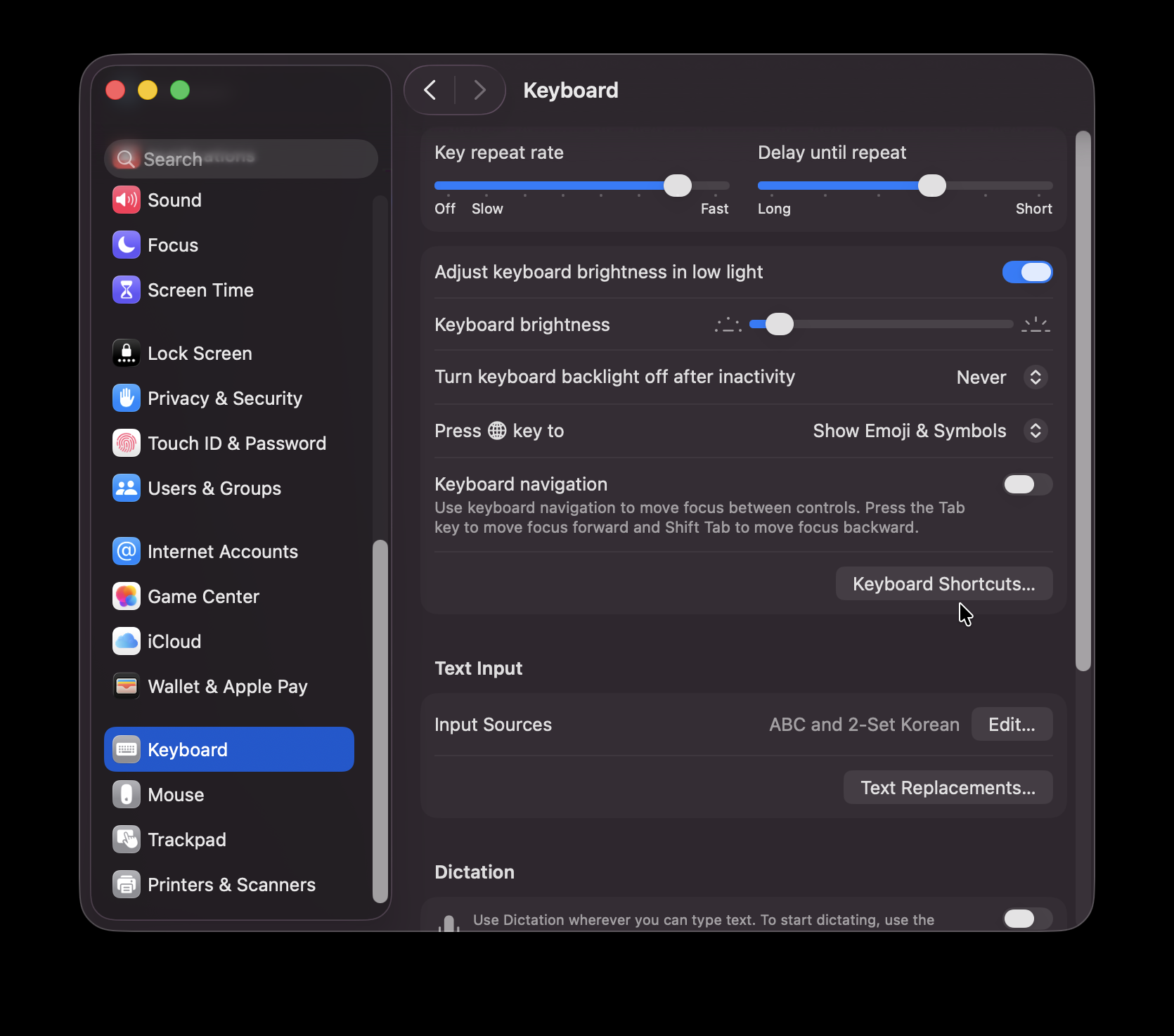
Task: Open Privacy & Security via its hand icon
Action: [127, 398]
